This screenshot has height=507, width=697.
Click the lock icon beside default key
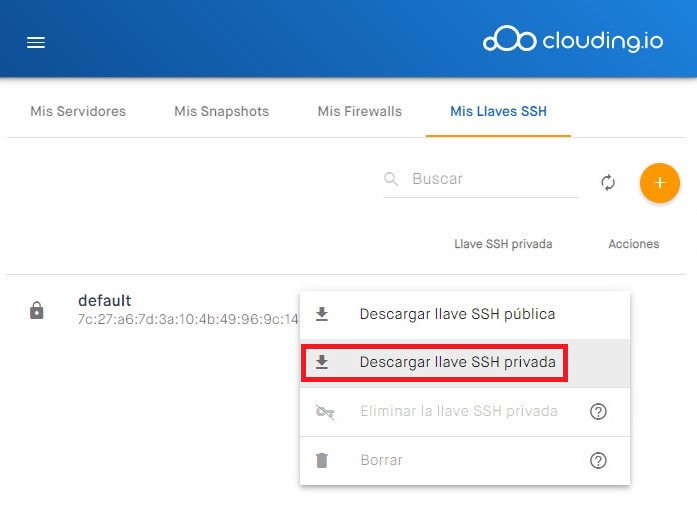37,311
